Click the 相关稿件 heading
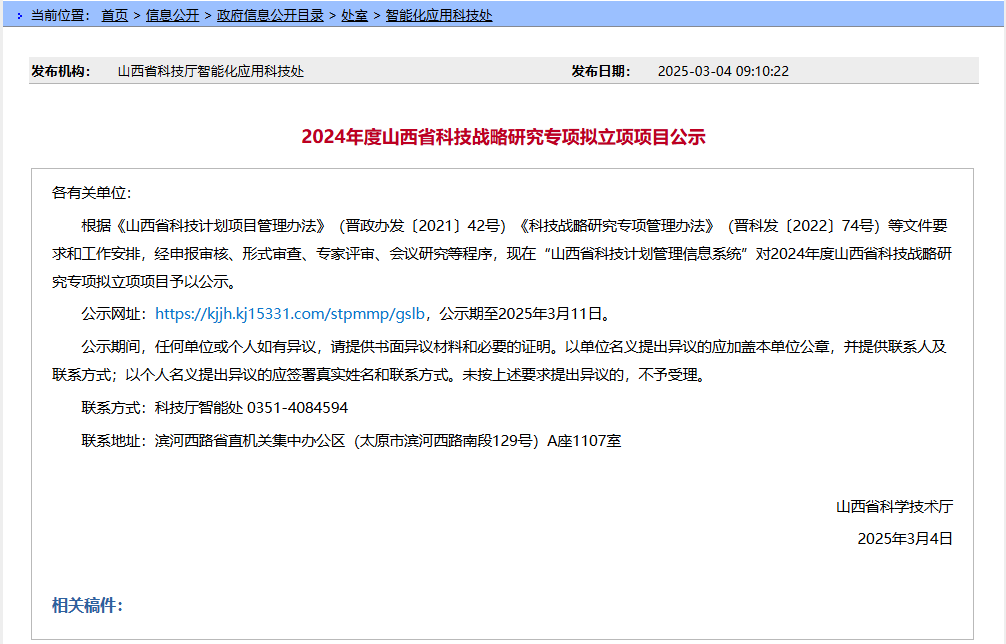The width and height of the screenshot is (1006, 644). pyautogui.click(x=87, y=605)
